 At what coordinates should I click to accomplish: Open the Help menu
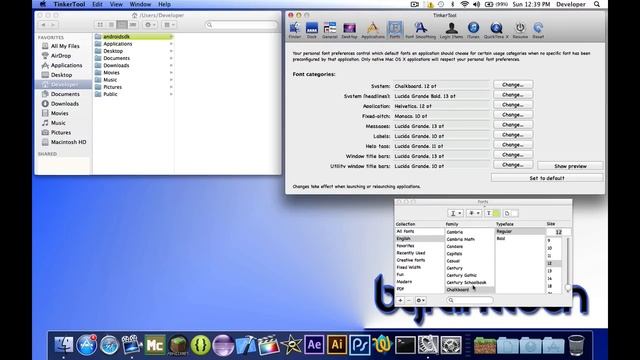164,4
